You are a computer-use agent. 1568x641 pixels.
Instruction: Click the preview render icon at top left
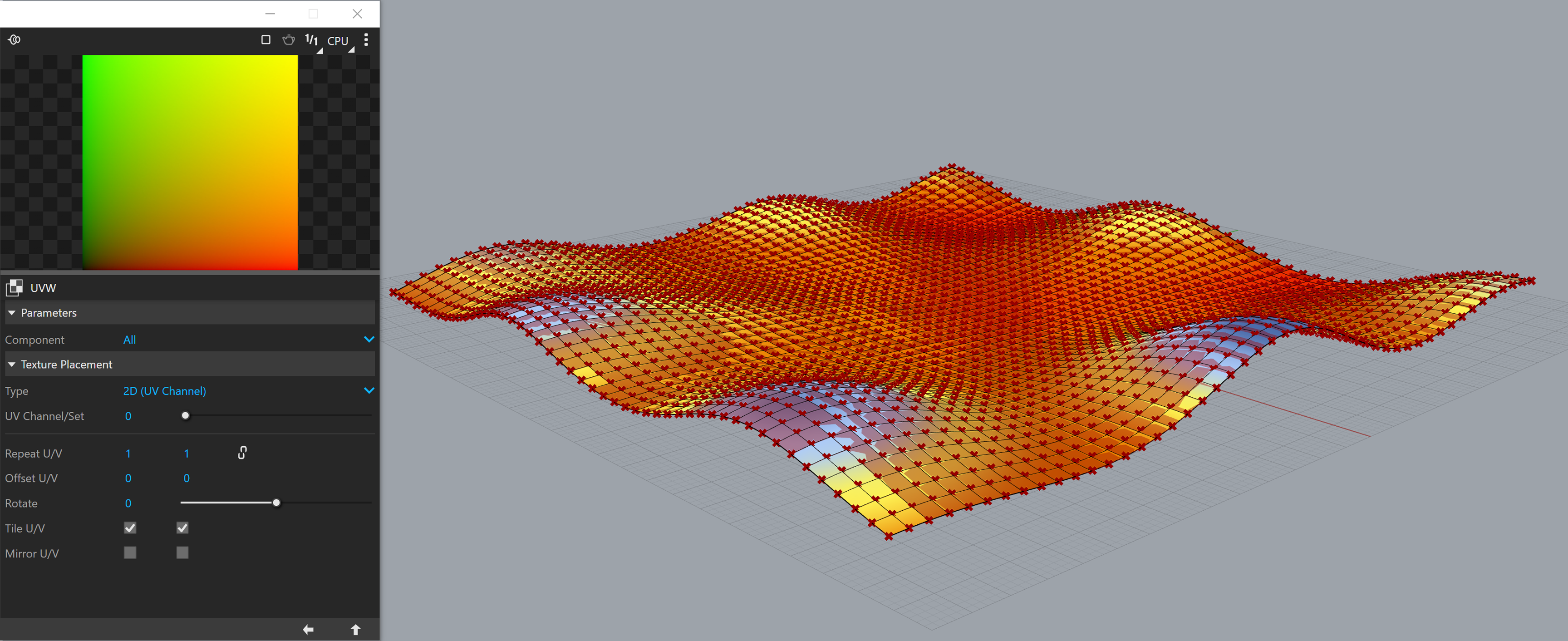coord(14,39)
